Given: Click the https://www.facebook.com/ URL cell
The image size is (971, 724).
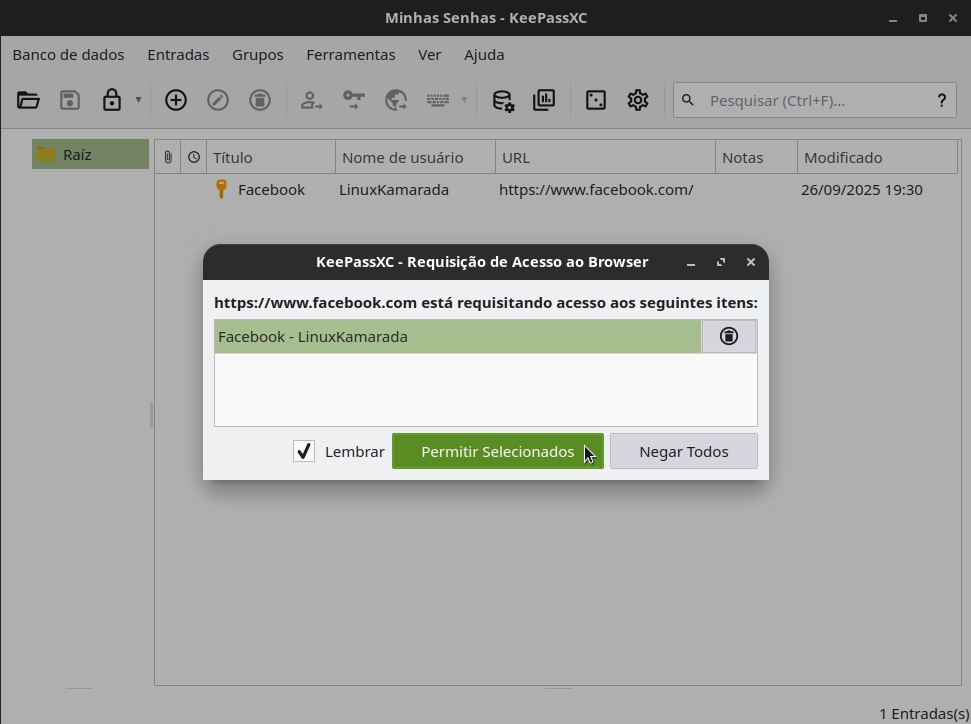Looking at the screenshot, I should pos(596,190).
